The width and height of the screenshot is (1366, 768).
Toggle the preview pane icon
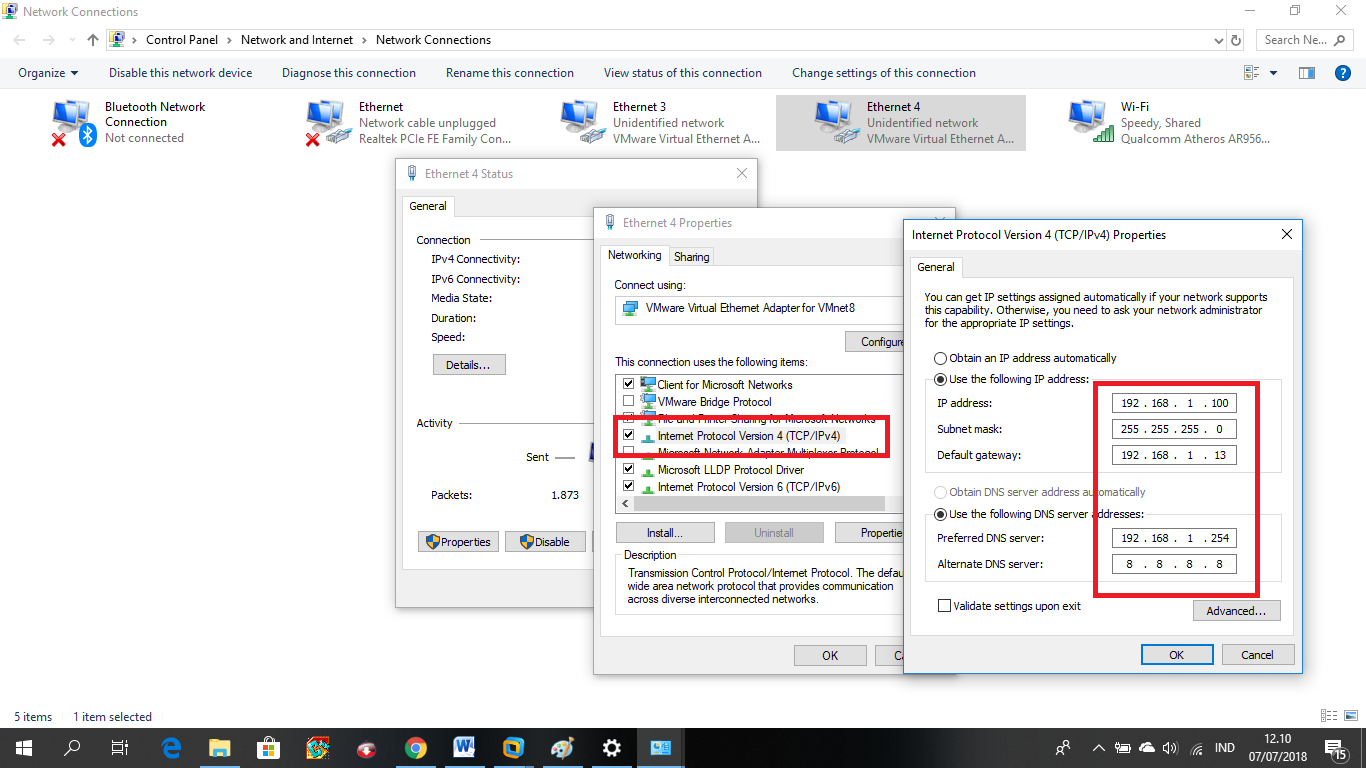click(1306, 73)
